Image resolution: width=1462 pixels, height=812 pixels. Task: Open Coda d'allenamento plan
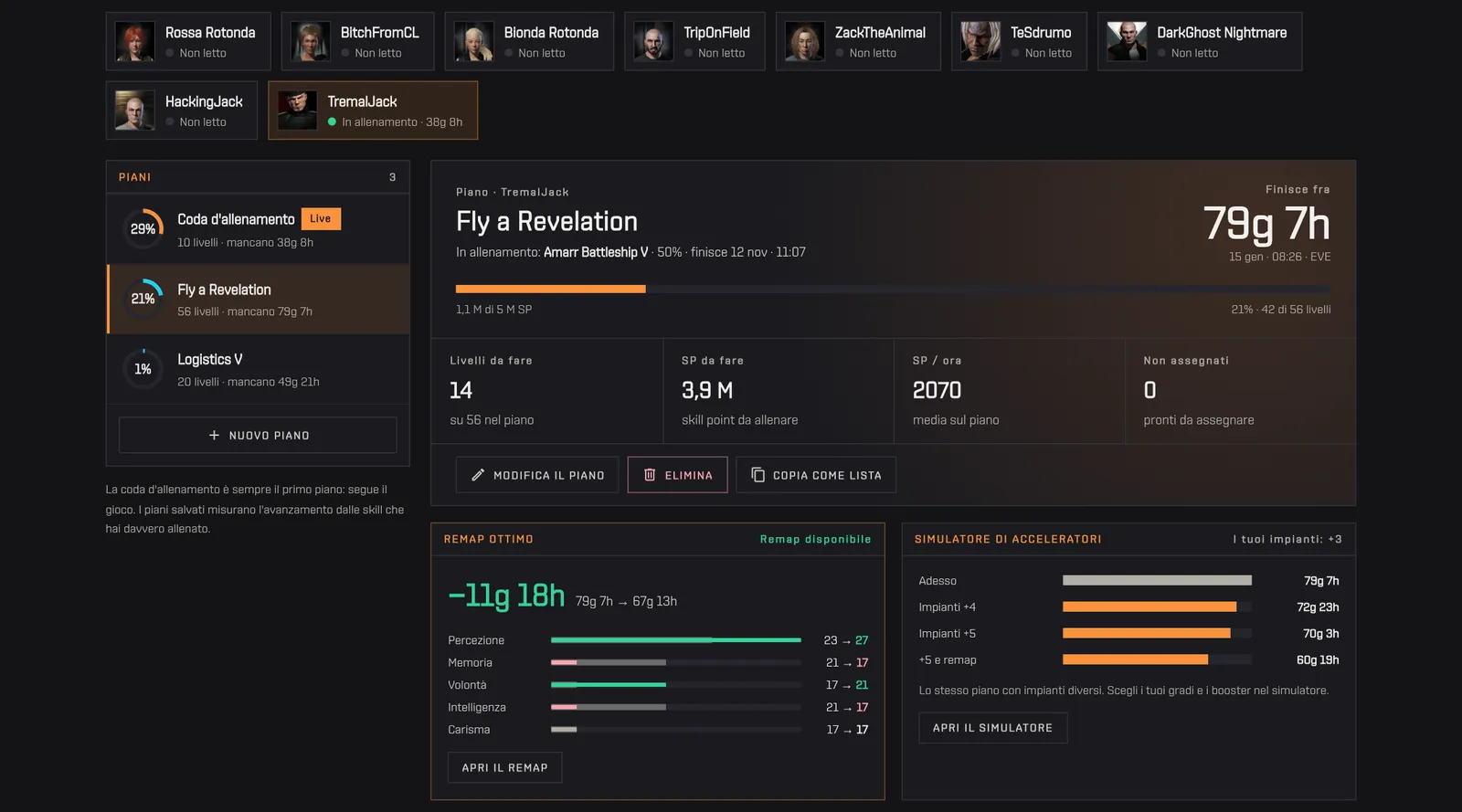pos(258,229)
